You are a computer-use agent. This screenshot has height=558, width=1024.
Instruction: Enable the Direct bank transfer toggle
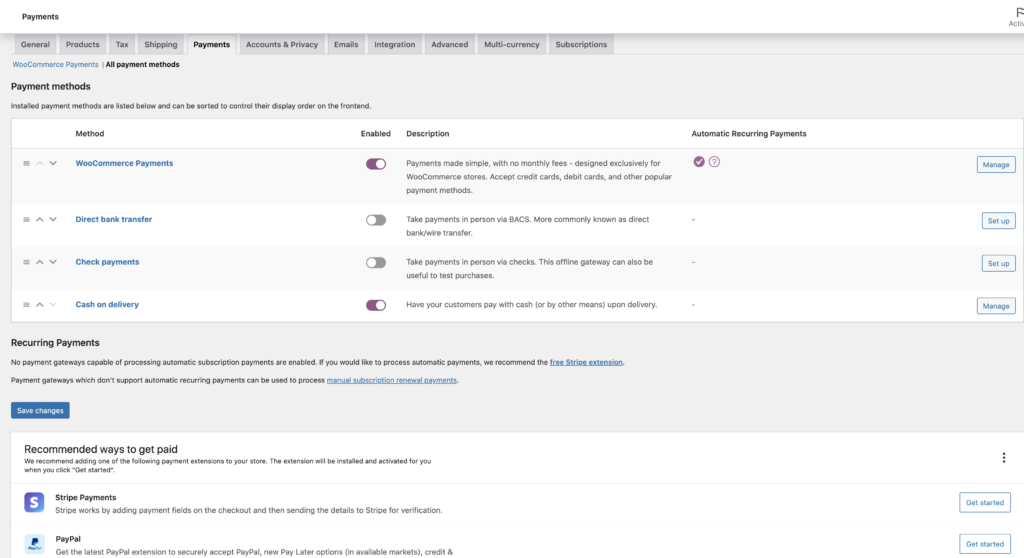click(376, 220)
